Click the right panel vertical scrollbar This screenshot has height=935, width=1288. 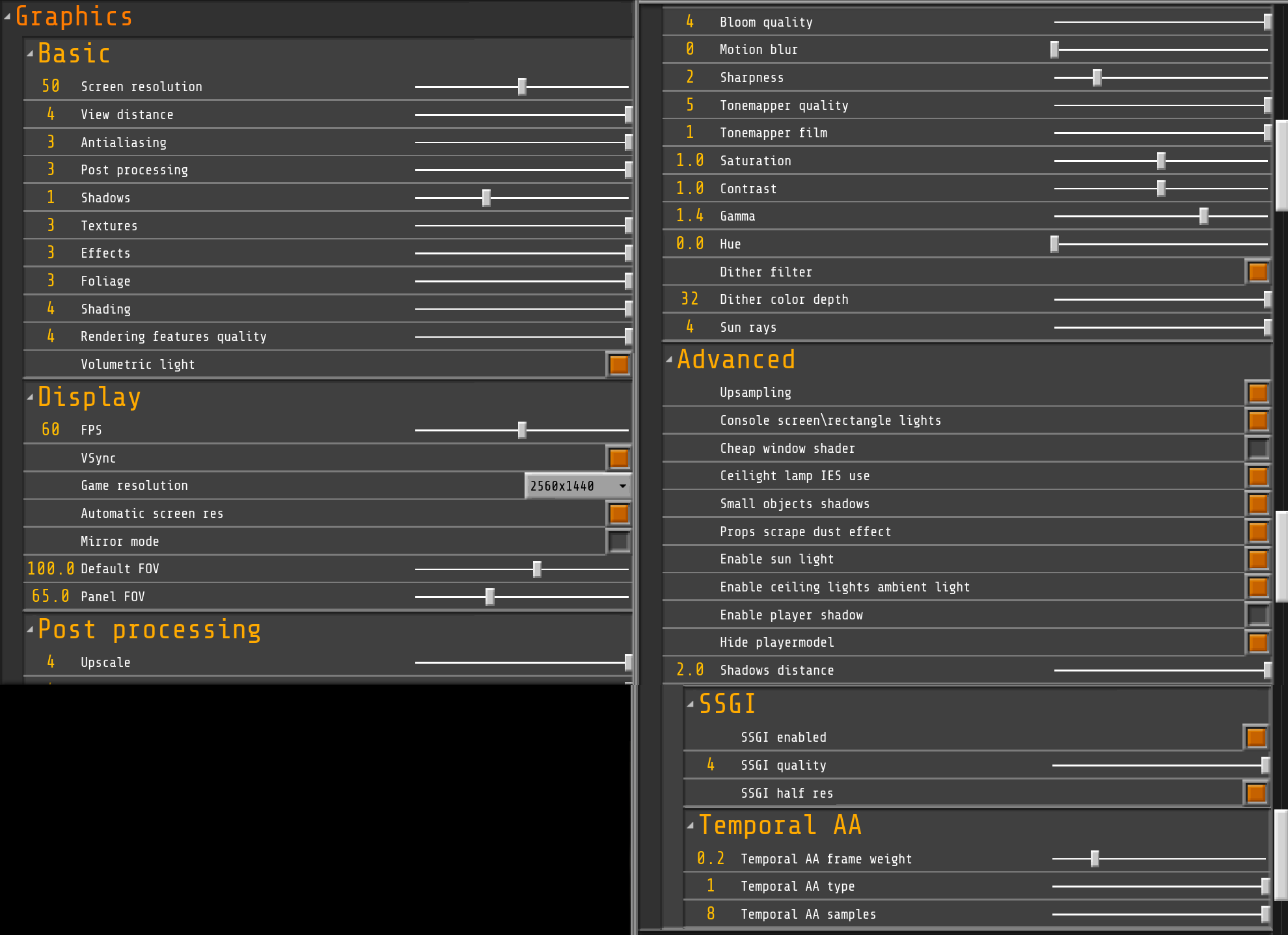[x=1281, y=166]
